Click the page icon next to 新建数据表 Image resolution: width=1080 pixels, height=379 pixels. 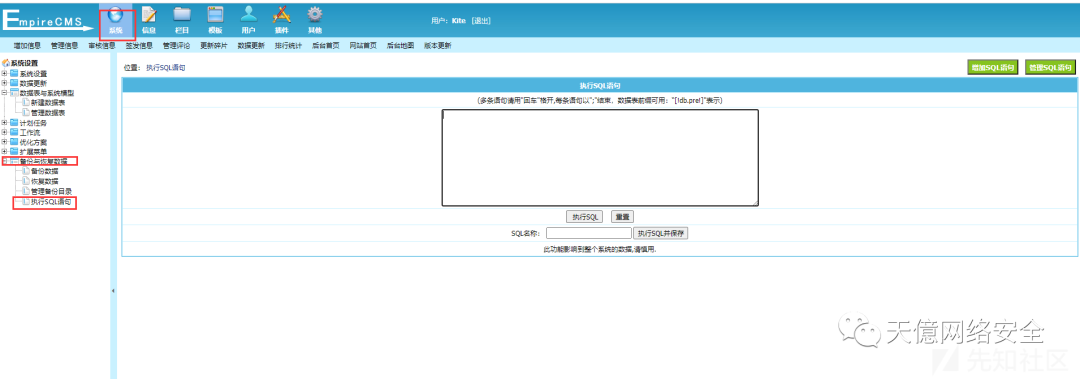25,102
